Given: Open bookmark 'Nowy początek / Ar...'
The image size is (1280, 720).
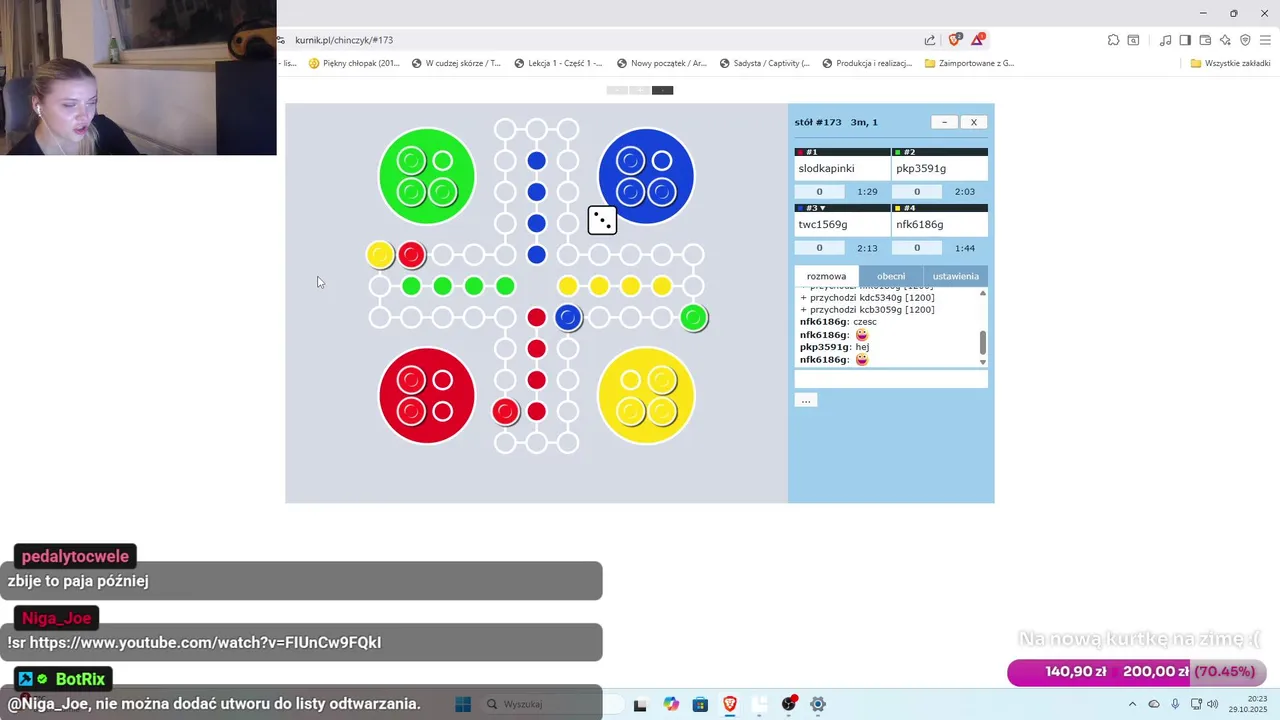Looking at the screenshot, I should click(x=661, y=63).
